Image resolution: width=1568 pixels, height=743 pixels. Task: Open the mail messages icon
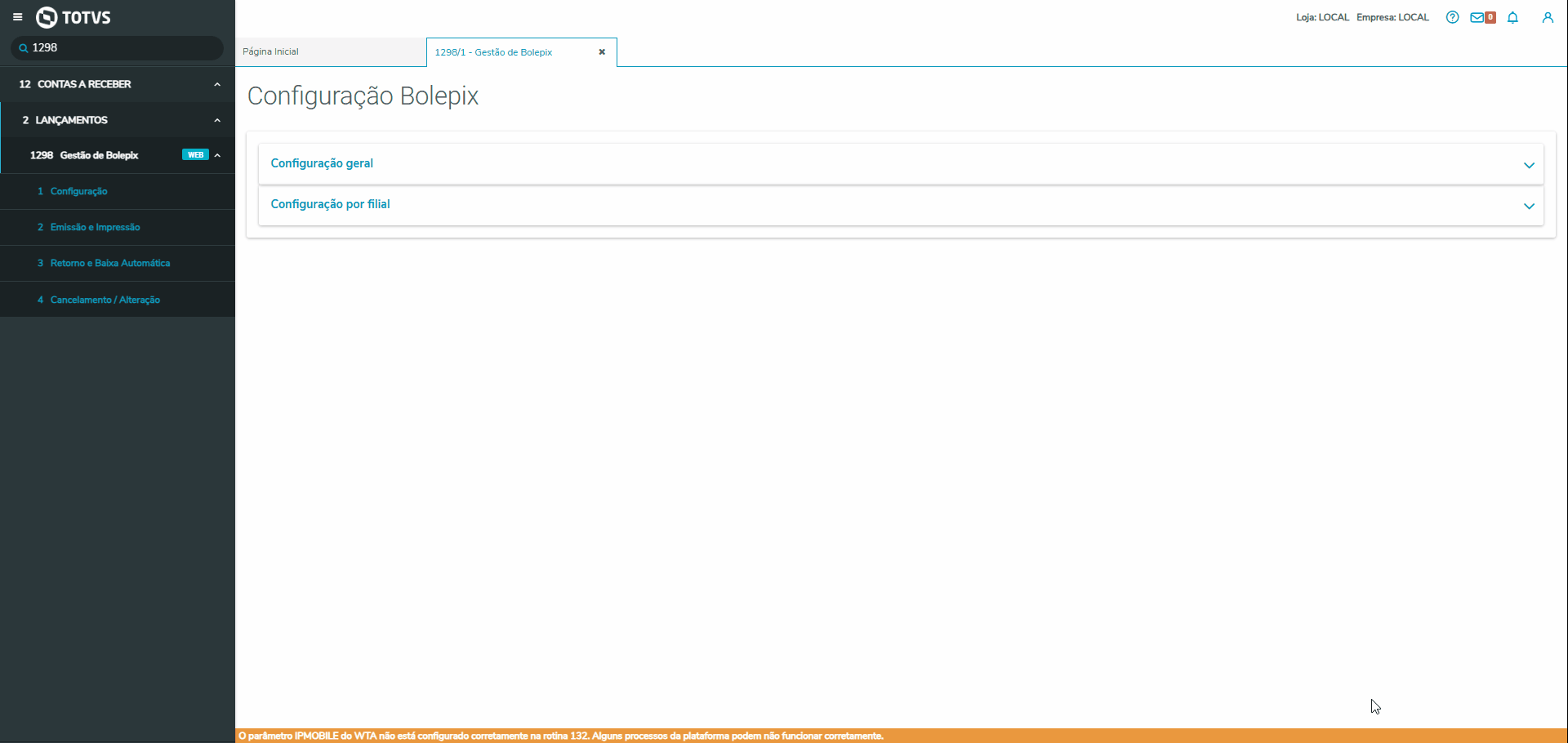[1477, 17]
